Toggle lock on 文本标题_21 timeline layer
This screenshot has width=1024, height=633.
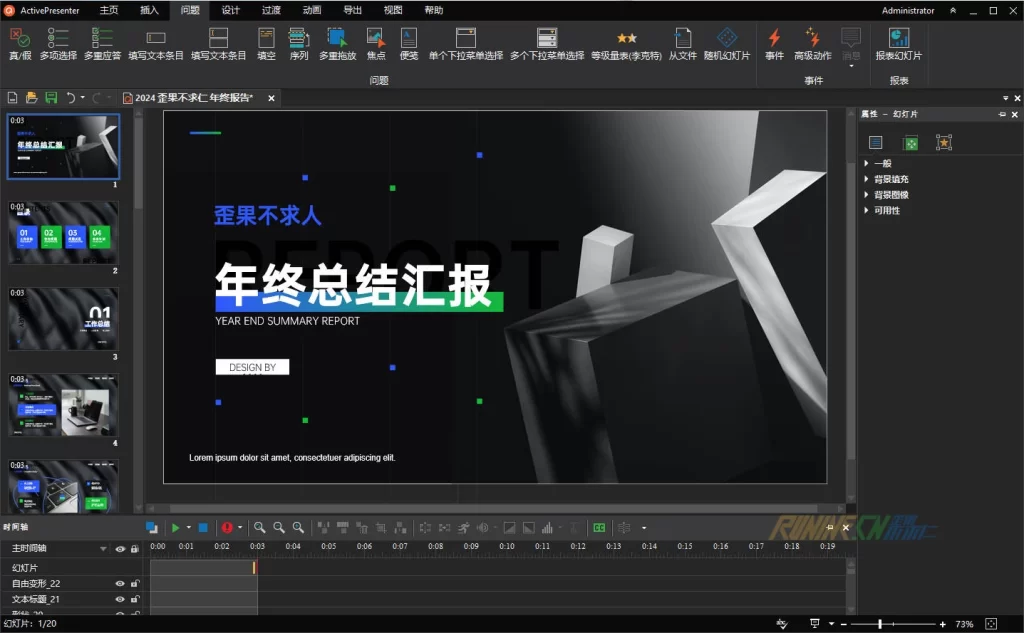coord(135,599)
